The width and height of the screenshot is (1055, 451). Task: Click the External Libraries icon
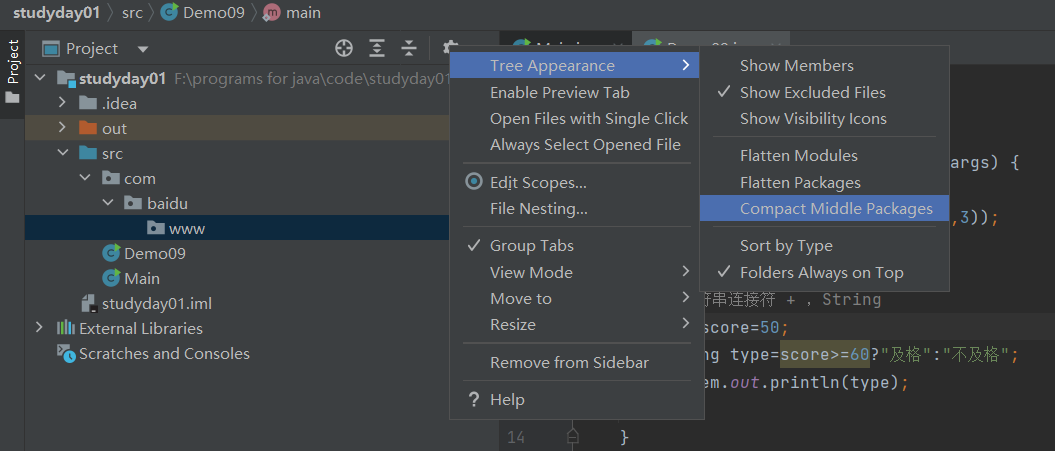click(x=66, y=328)
